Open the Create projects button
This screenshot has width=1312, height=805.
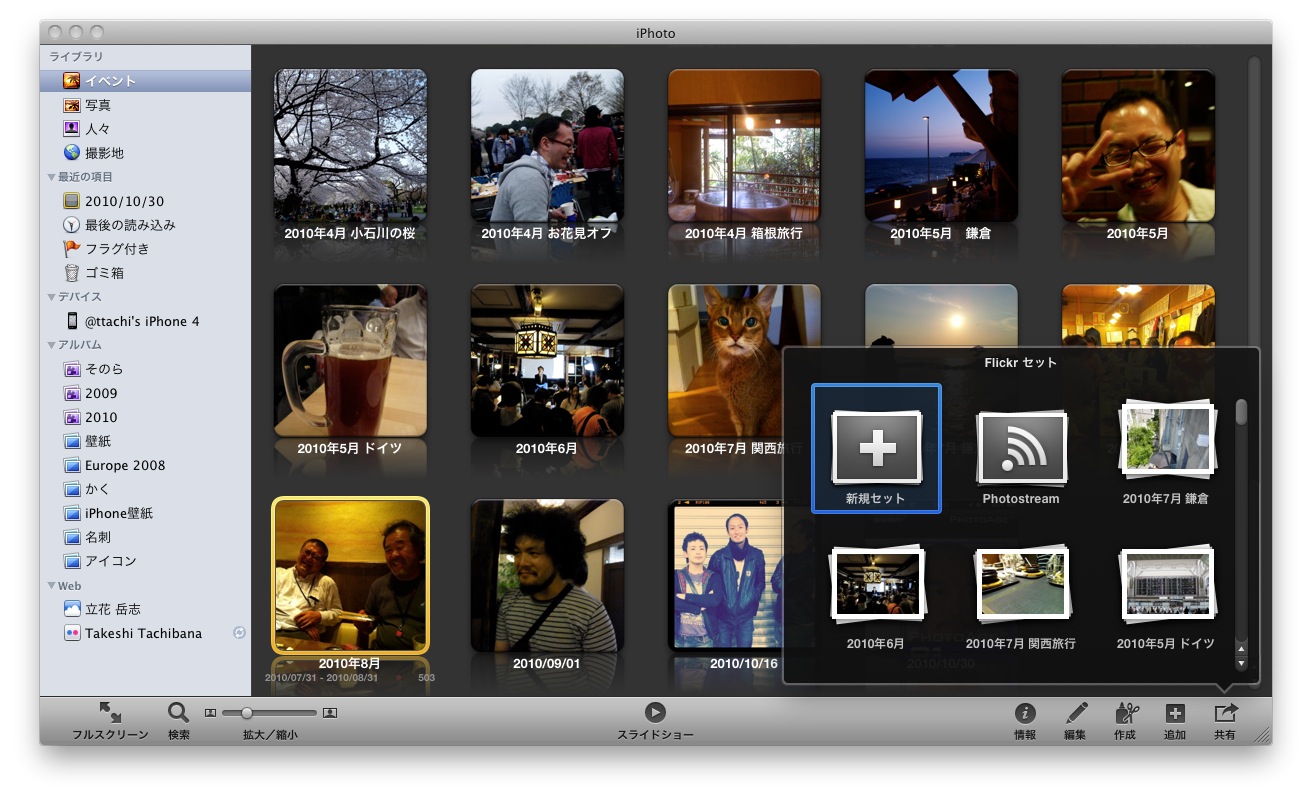point(1126,714)
